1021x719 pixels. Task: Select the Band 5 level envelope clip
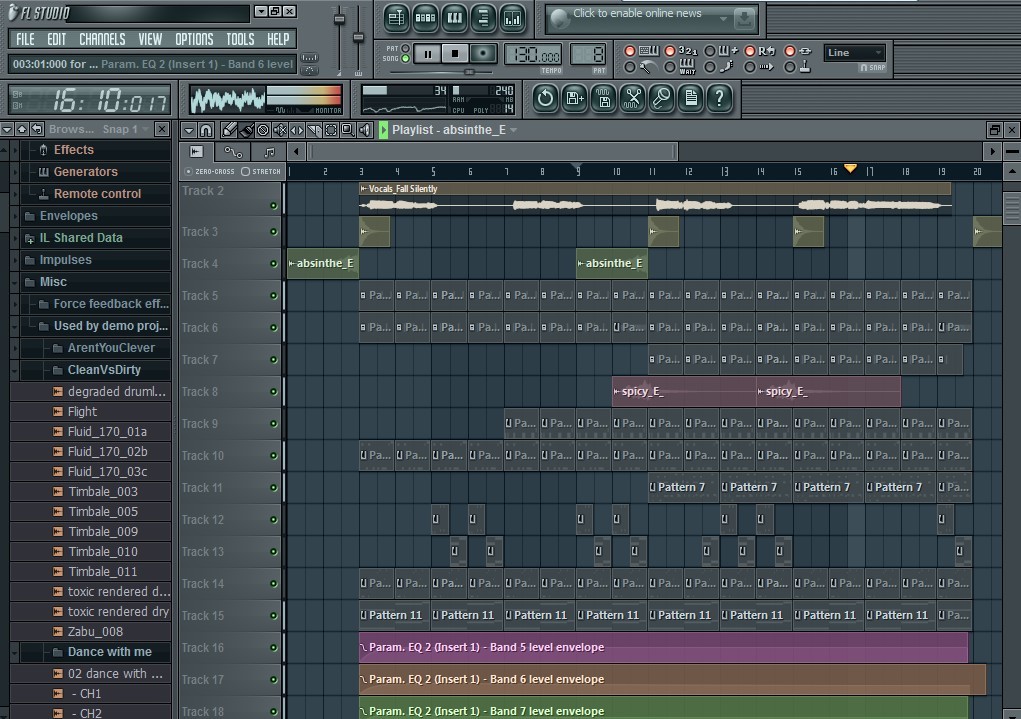663,647
